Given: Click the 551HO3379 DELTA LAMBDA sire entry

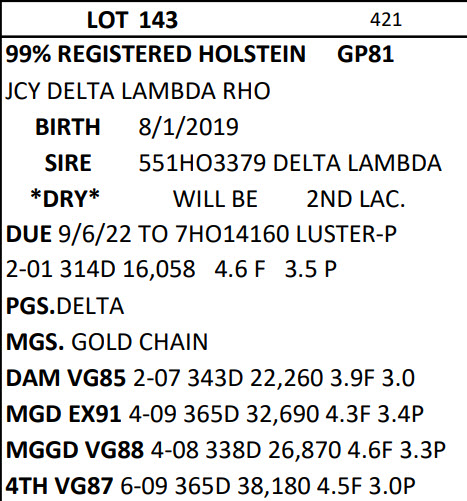Looking at the screenshot, I should coord(290,163).
